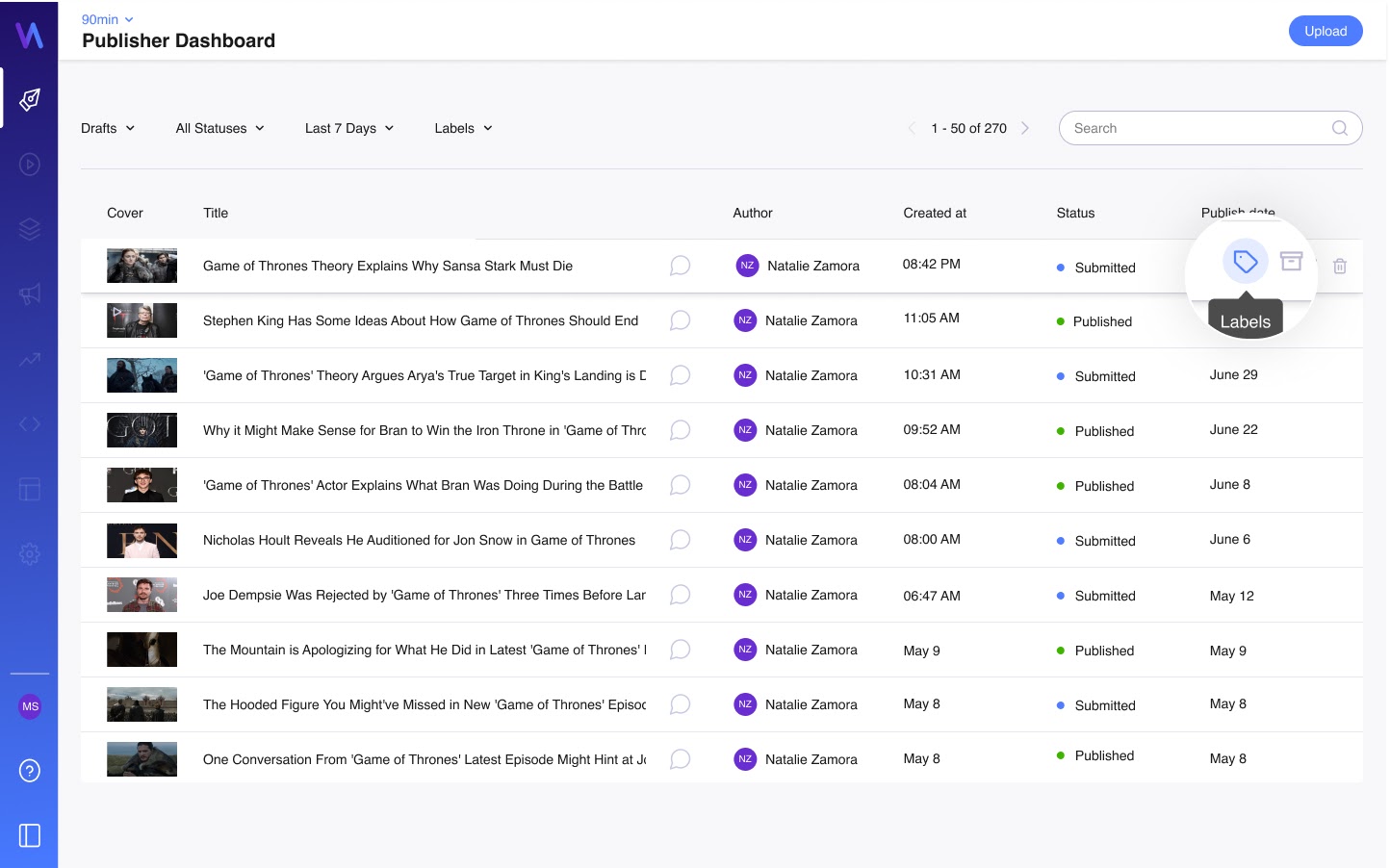Open the megaphone sidebar icon
The height and width of the screenshot is (868, 1390).
pos(30,294)
